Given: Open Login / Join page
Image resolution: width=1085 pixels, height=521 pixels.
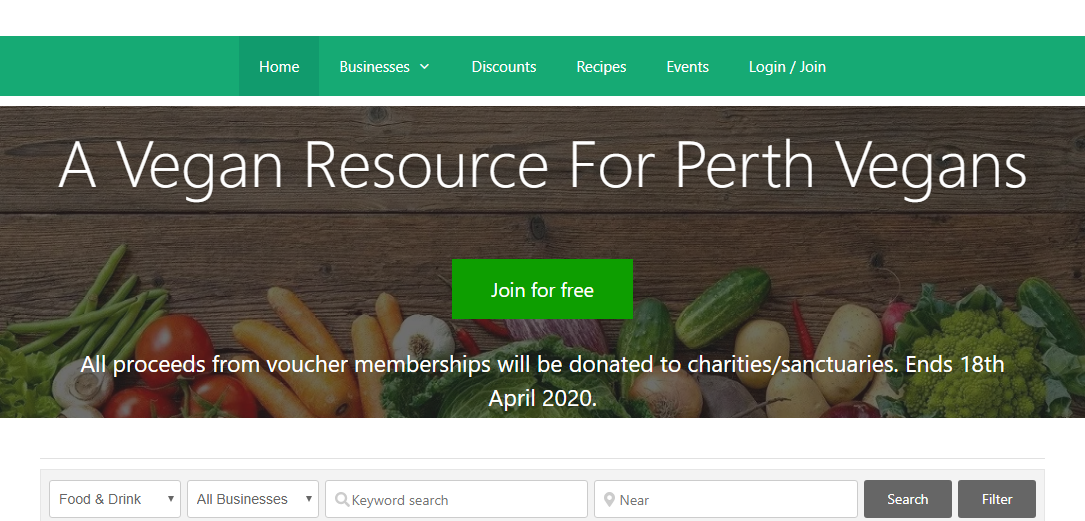Looking at the screenshot, I should [787, 66].
